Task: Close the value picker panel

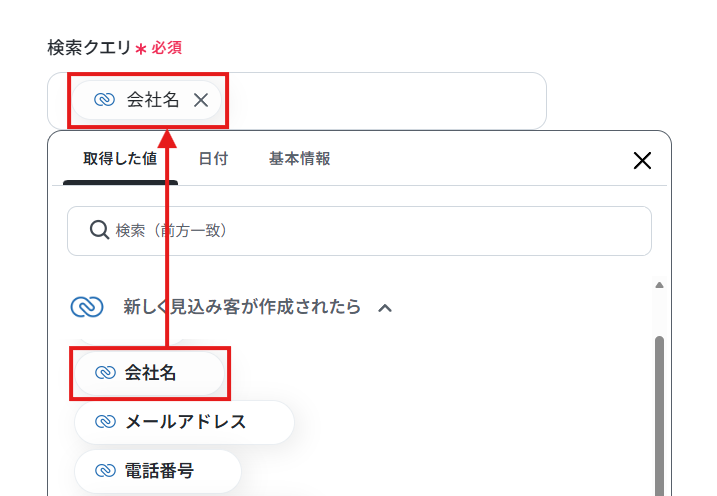Action: click(x=642, y=160)
